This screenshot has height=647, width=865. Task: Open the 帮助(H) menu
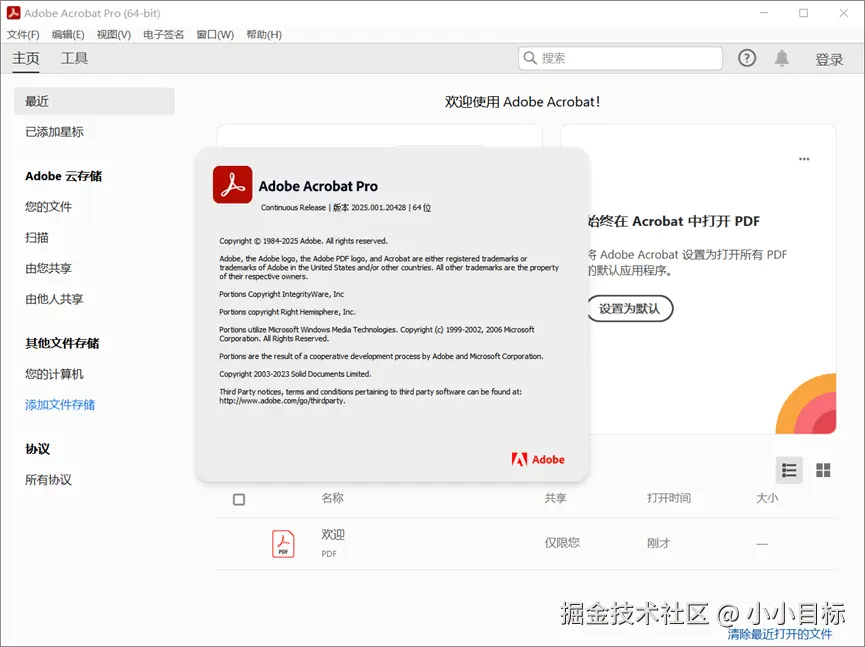[x=264, y=35]
